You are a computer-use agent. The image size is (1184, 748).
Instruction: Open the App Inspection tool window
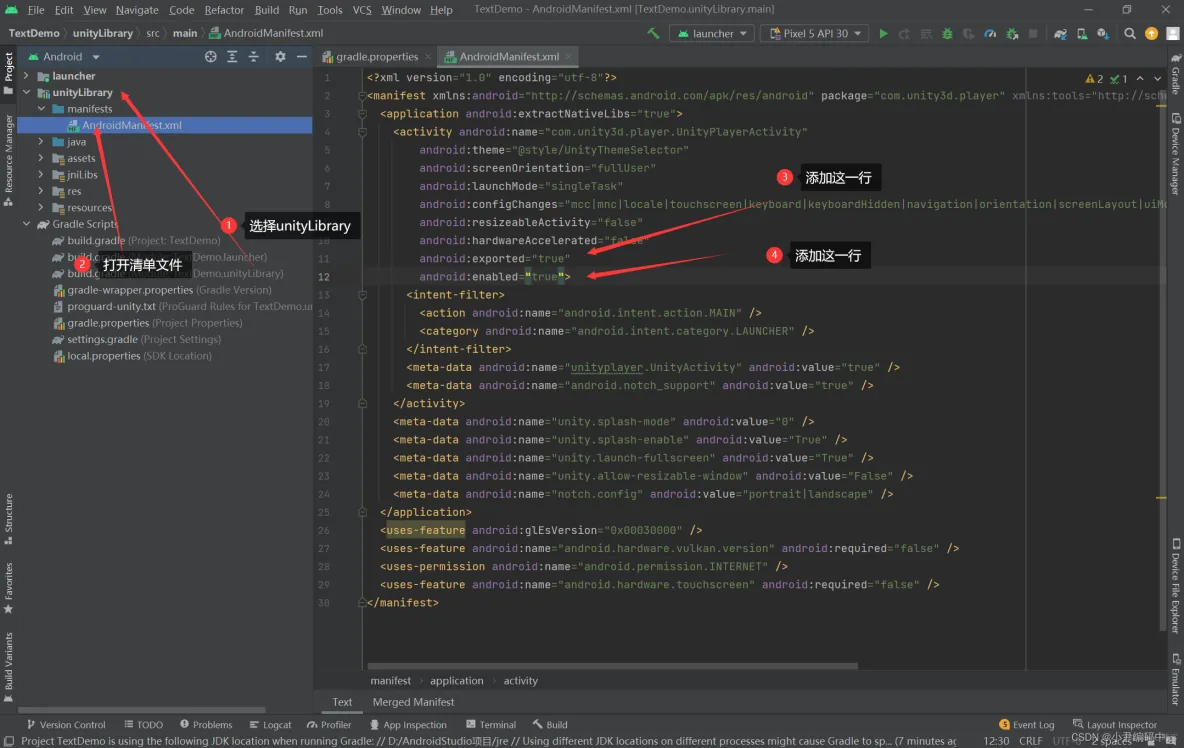pyautogui.click(x=409, y=725)
